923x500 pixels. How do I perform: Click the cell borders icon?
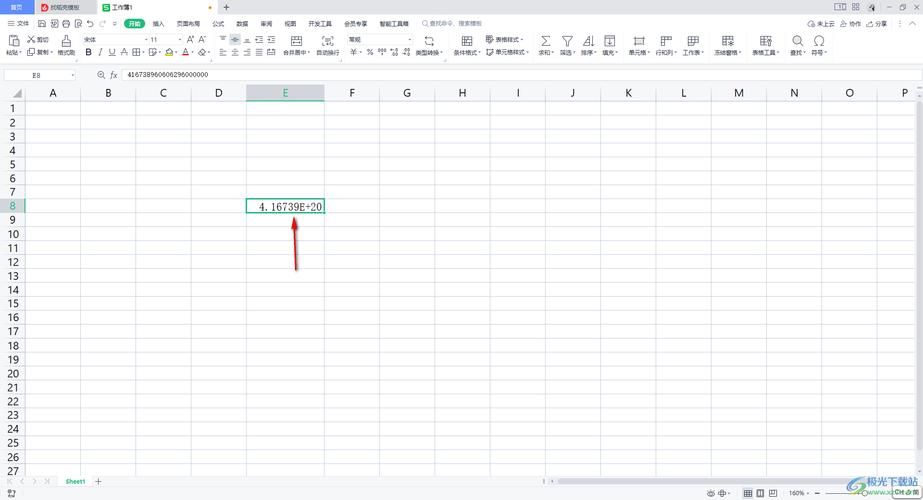click(136, 52)
